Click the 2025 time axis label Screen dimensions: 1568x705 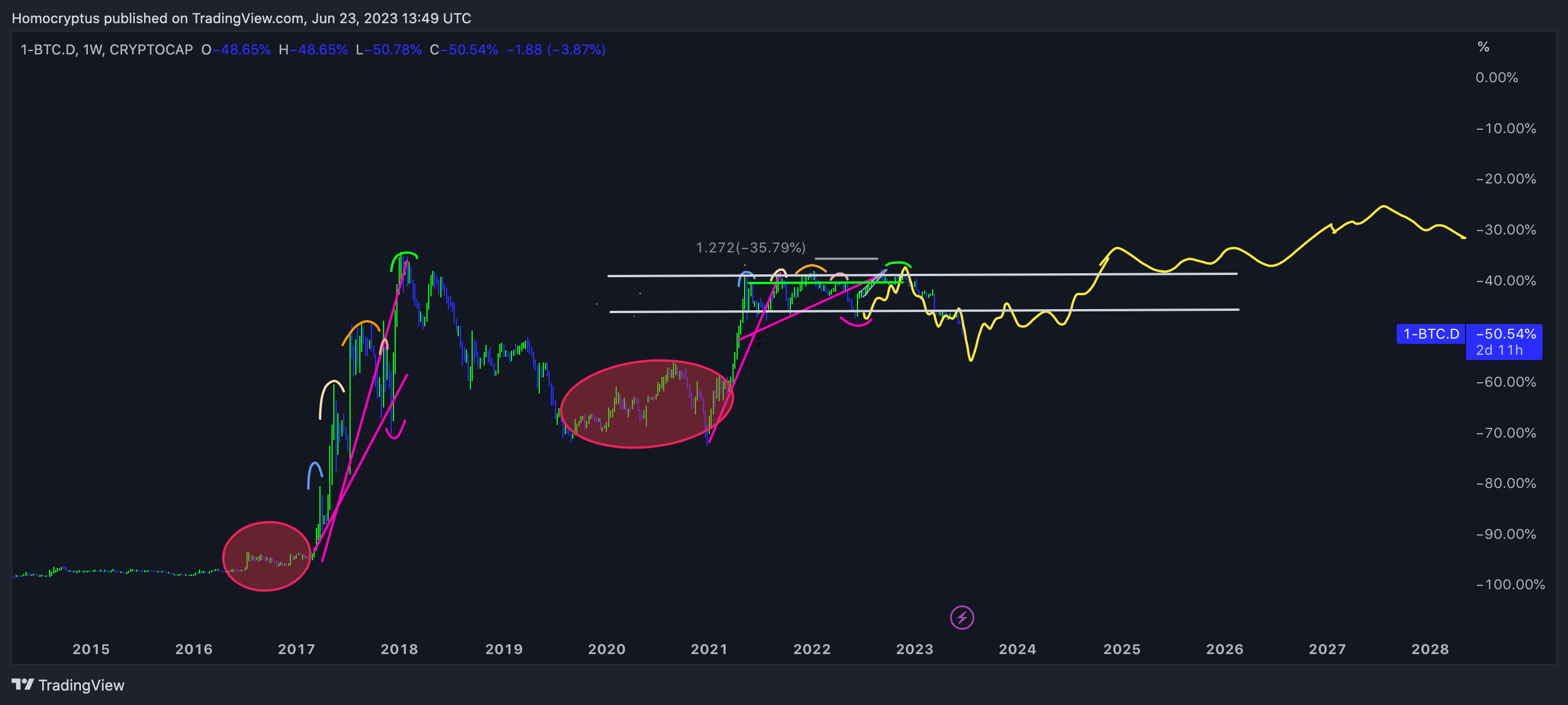pyautogui.click(x=1122, y=649)
